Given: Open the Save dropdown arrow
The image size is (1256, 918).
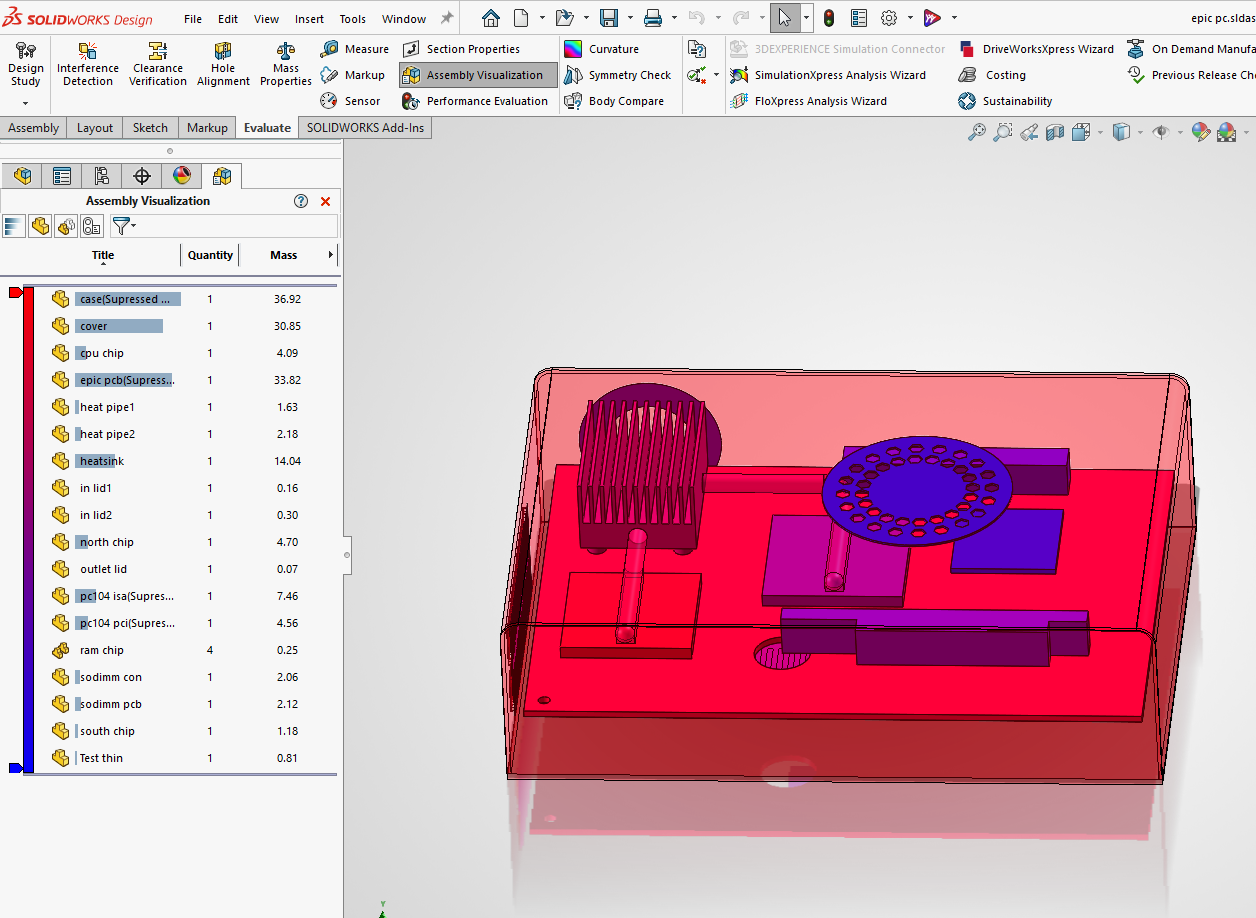Looking at the screenshot, I should 630,18.
